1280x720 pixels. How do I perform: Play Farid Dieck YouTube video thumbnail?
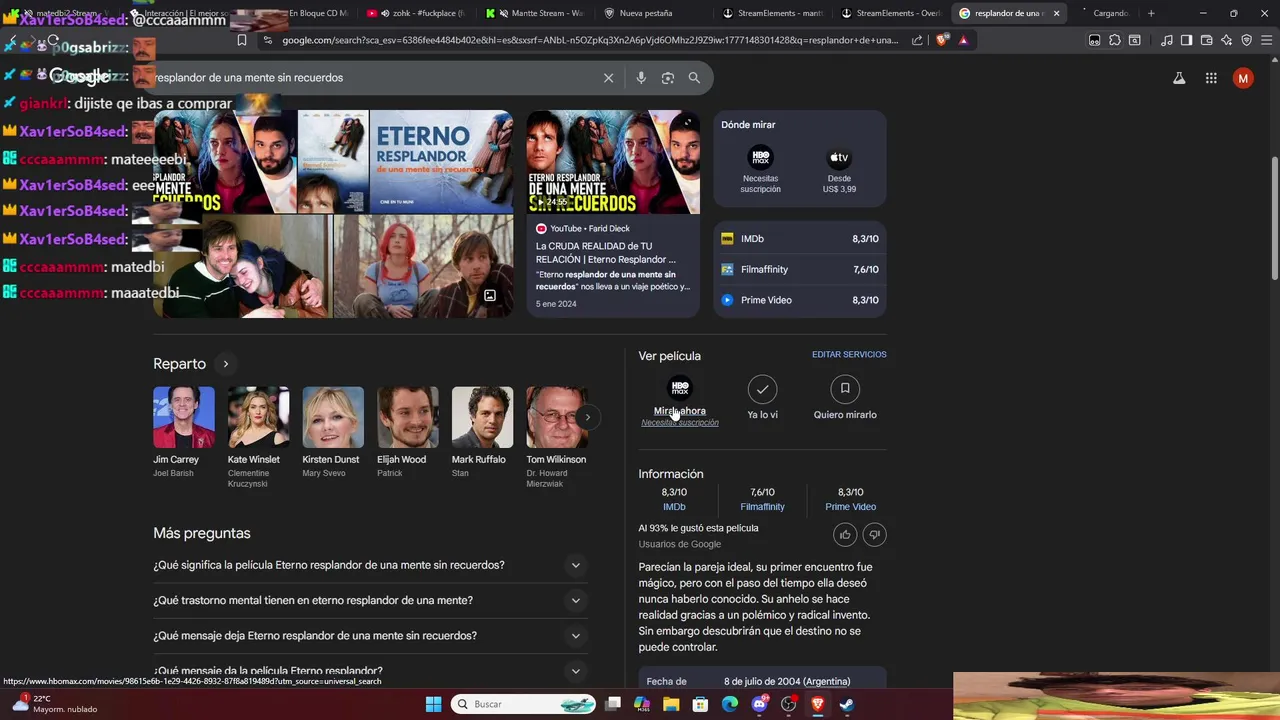[613, 162]
